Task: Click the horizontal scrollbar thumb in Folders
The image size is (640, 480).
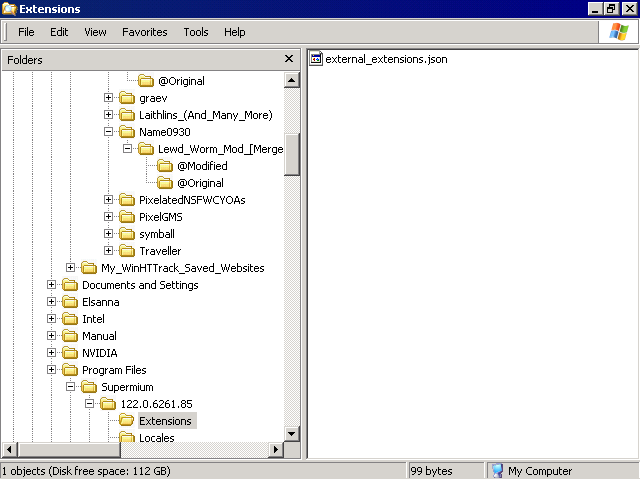Action: (x=69, y=450)
